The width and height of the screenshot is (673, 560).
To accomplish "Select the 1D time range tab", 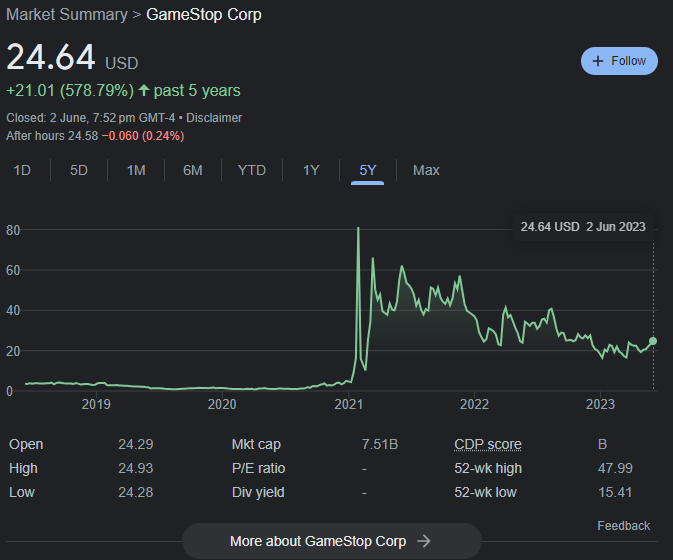I will click(x=22, y=170).
